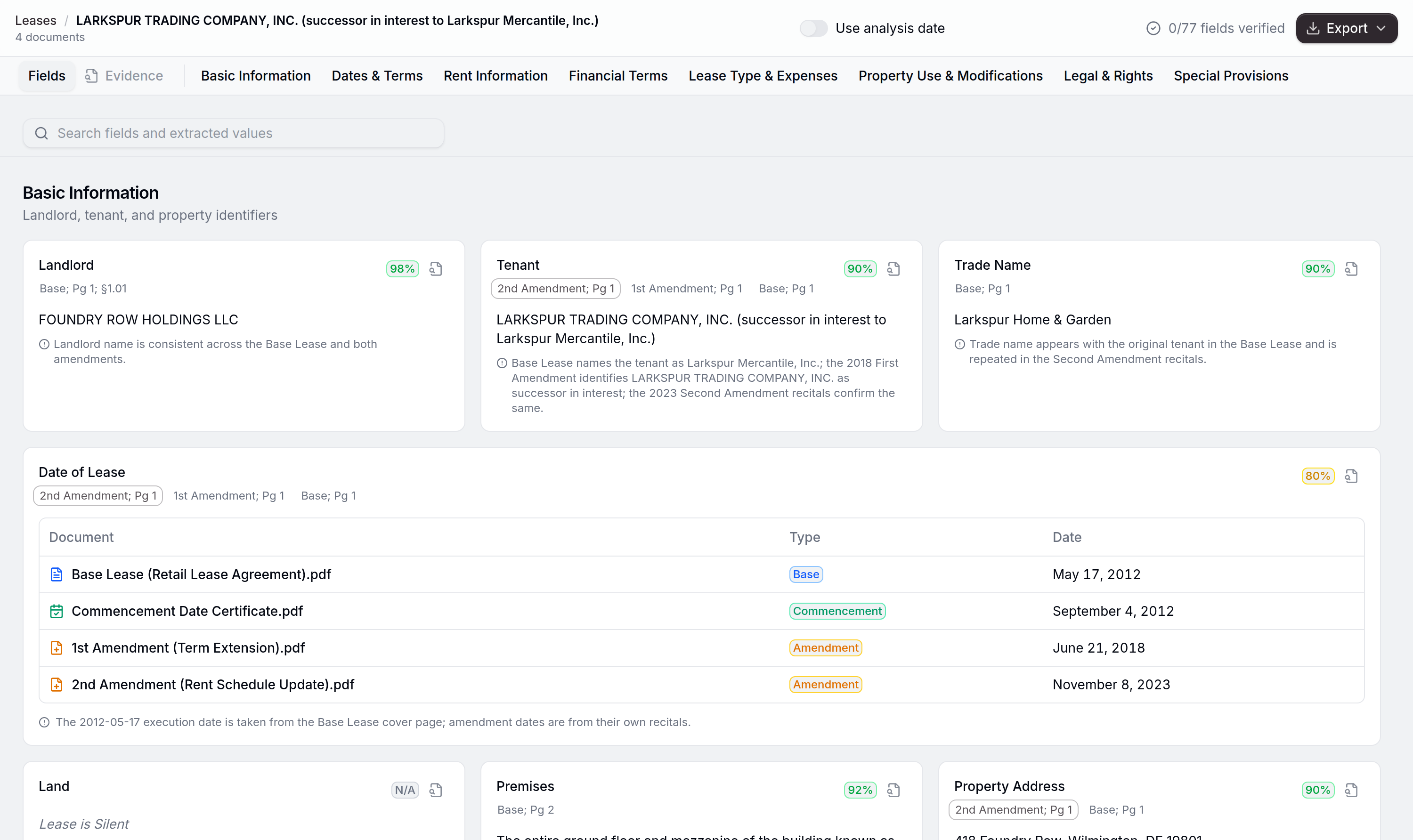This screenshot has width=1413, height=840.
Task: Go back to Leases breadcrumb
Action: coord(36,20)
